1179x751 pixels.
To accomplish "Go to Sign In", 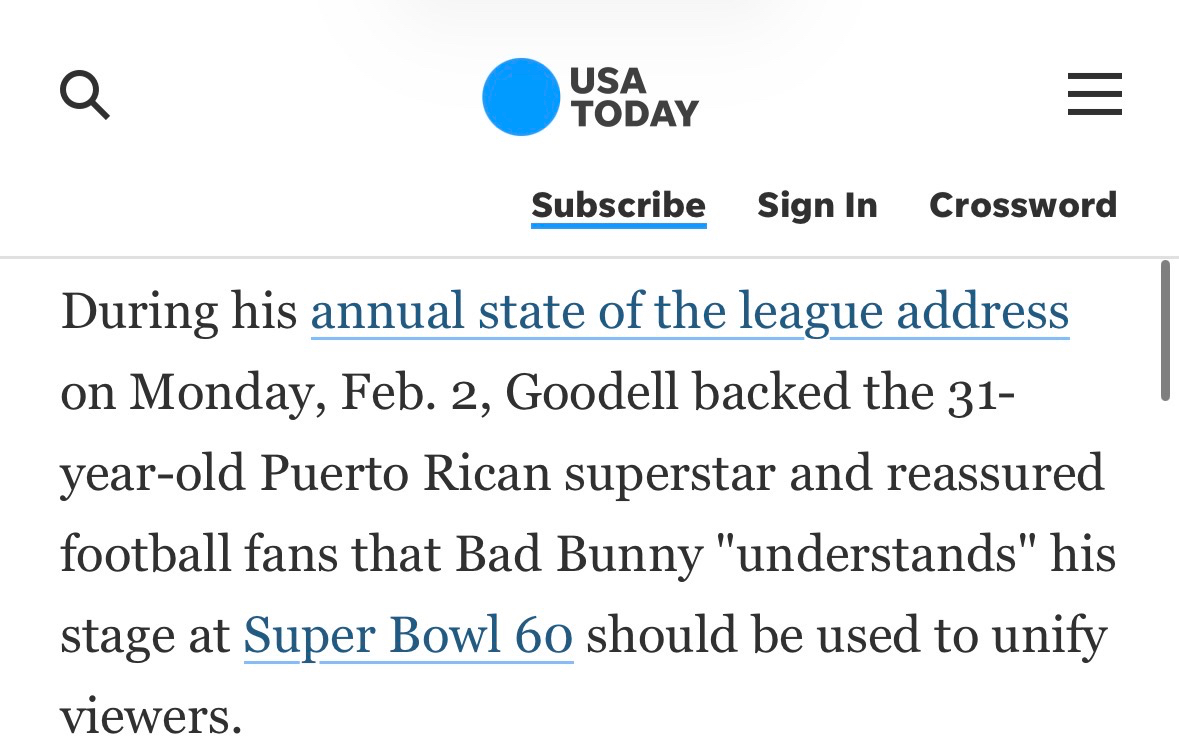I will pyautogui.click(x=817, y=205).
